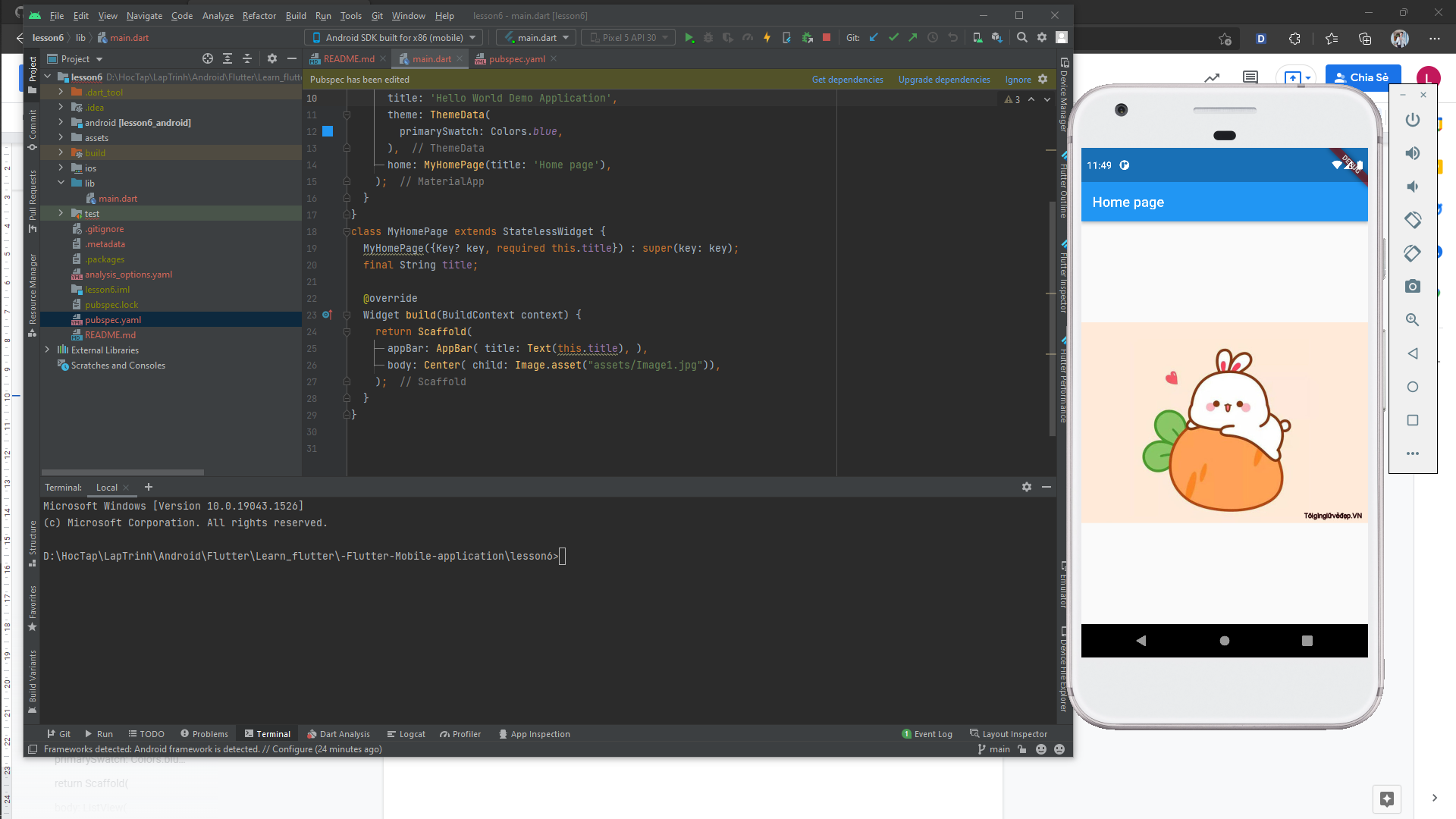The width and height of the screenshot is (1456, 819).
Task: Take a screenshot with the emulator camera icon
Action: [x=1412, y=286]
